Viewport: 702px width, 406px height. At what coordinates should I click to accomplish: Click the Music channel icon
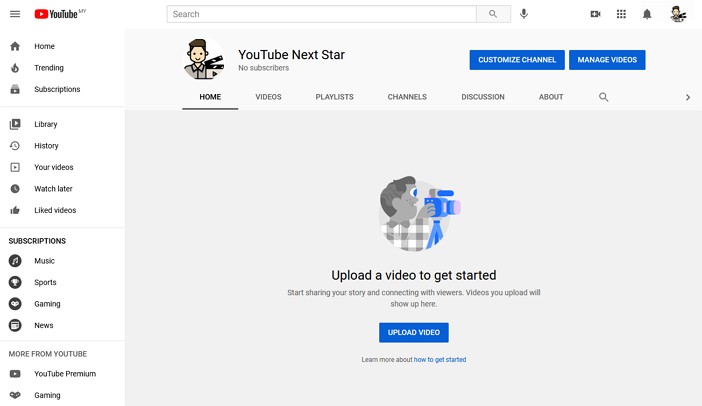click(x=15, y=261)
